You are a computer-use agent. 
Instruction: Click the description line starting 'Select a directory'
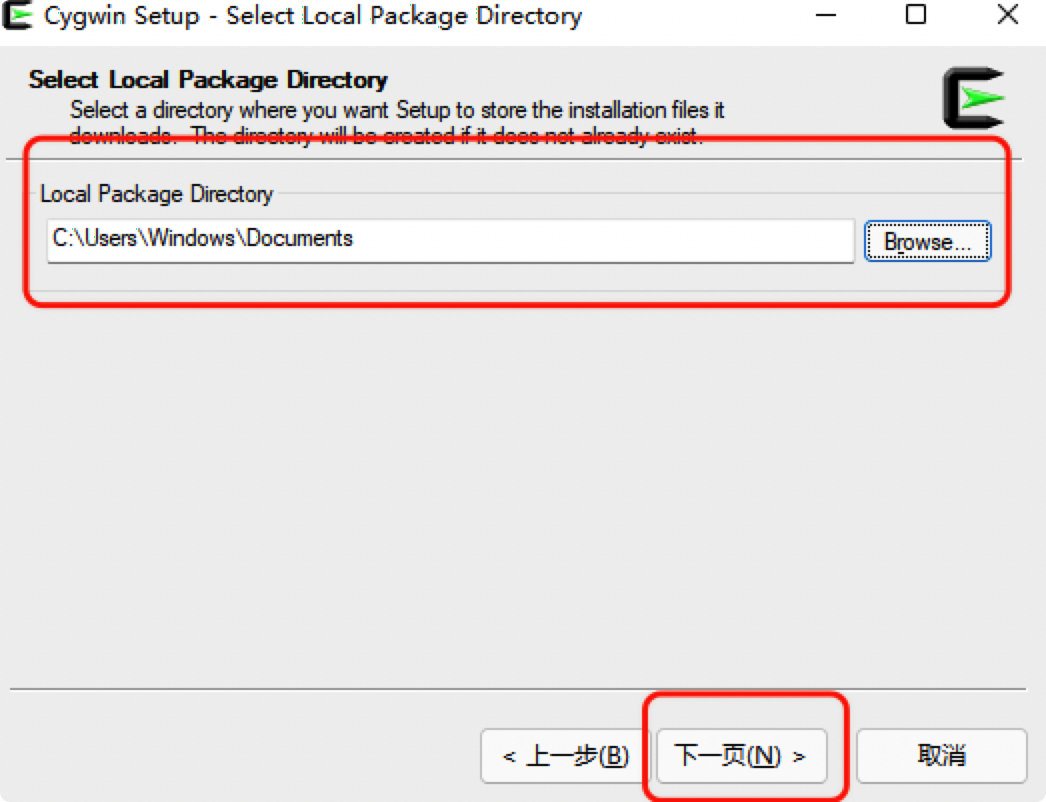pos(397,109)
